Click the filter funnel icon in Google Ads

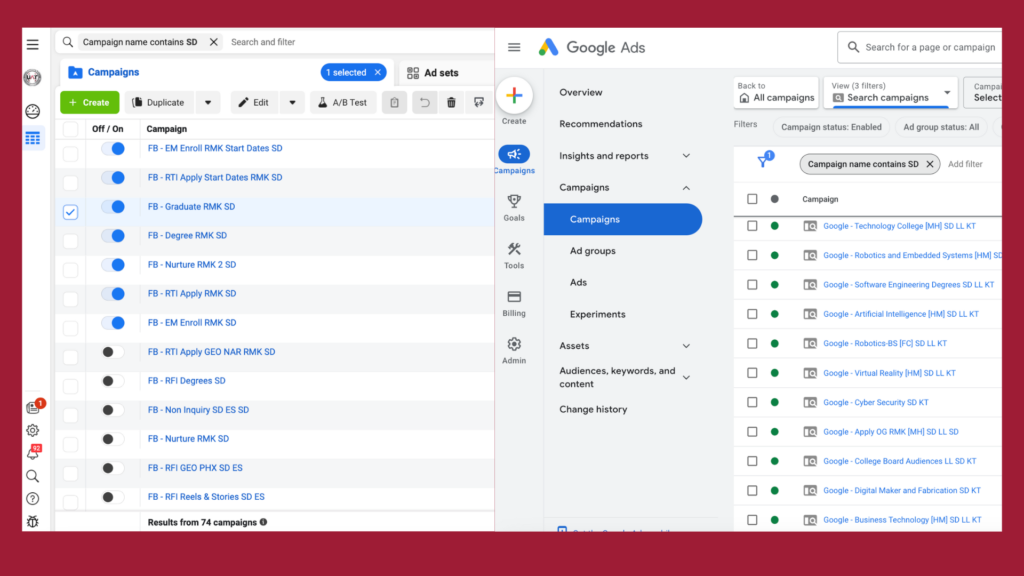[x=763, y=161]
